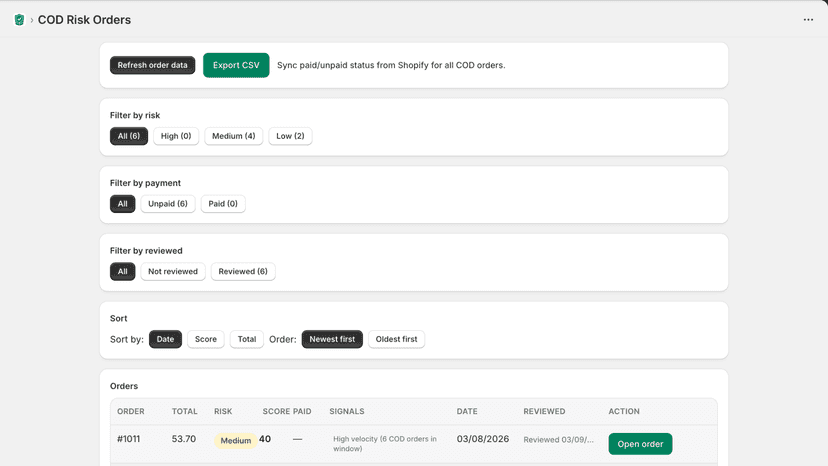Open order #1011 with green button
The height and width of the screenshot is (466, 828).
pyautogui.click(x=640, y=444)
